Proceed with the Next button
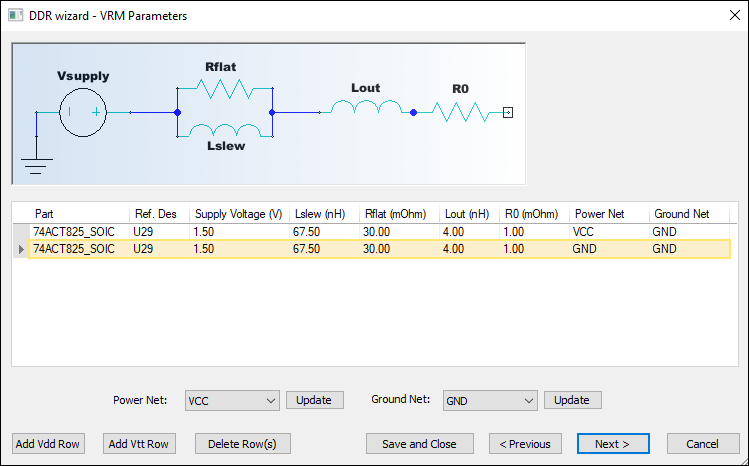 point(612,444)
